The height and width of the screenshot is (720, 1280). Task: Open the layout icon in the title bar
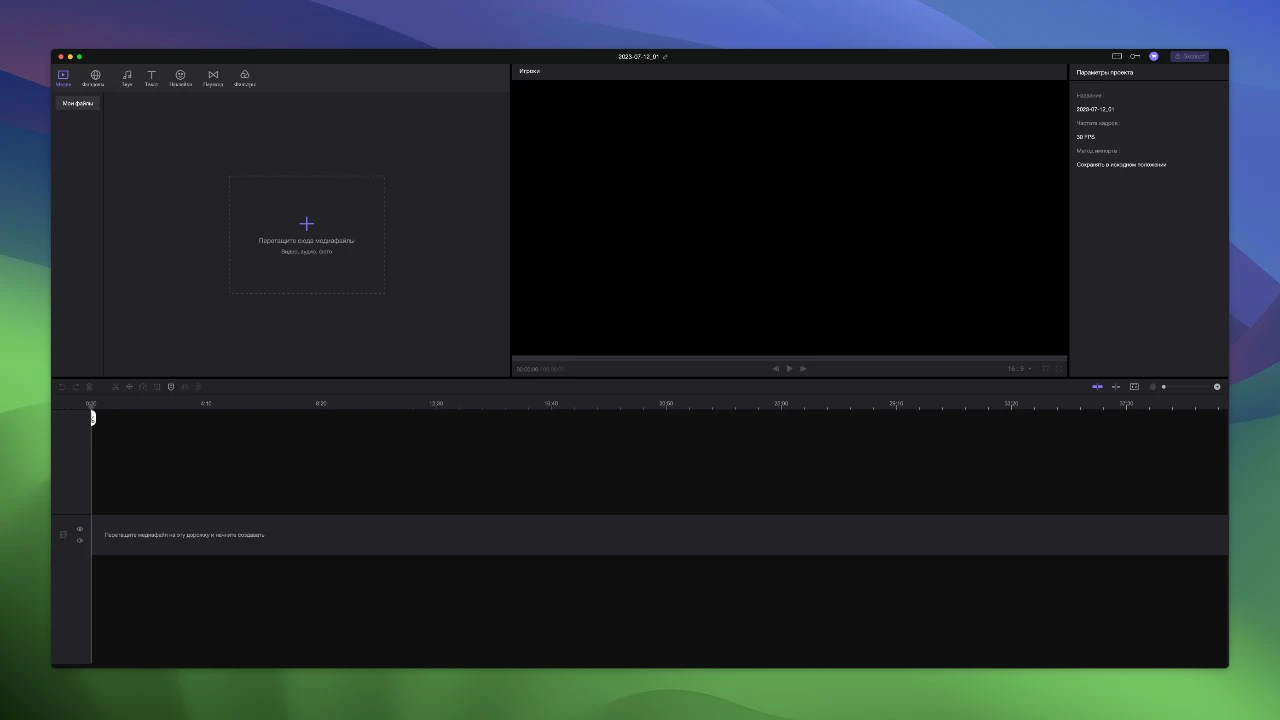pyautogui.click(x=1117, y=56)
